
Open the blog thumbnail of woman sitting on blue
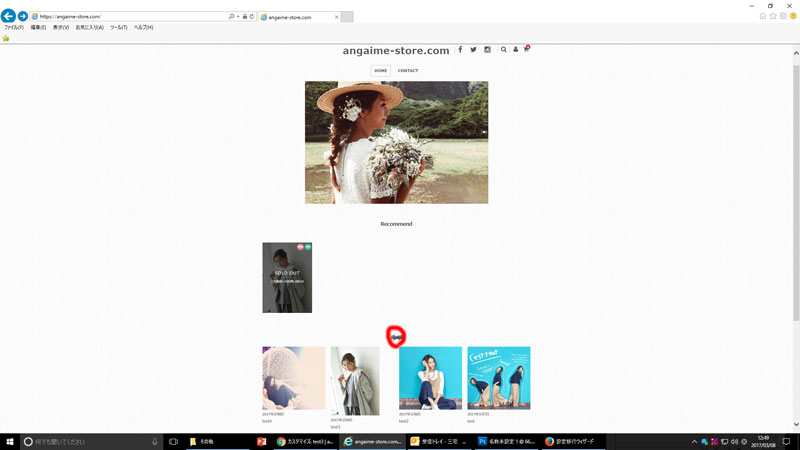coord(431,378)
